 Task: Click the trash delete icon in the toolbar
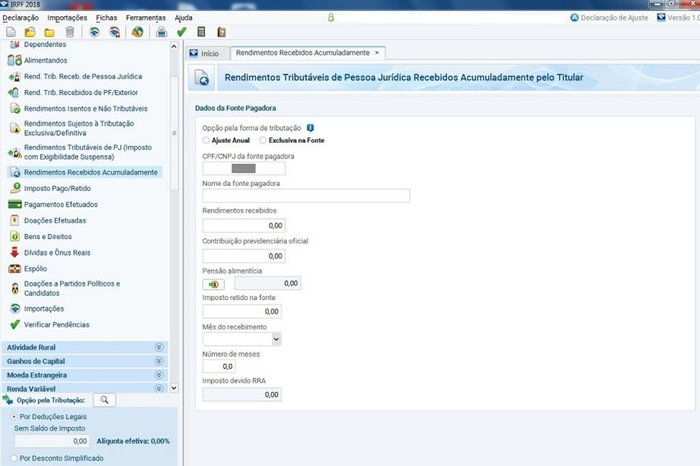[x=70, y=32]
